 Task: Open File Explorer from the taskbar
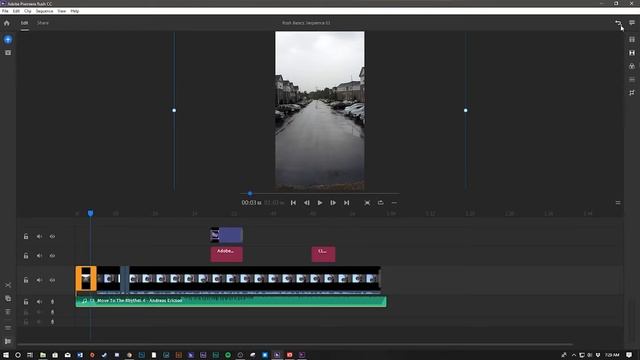42,355
